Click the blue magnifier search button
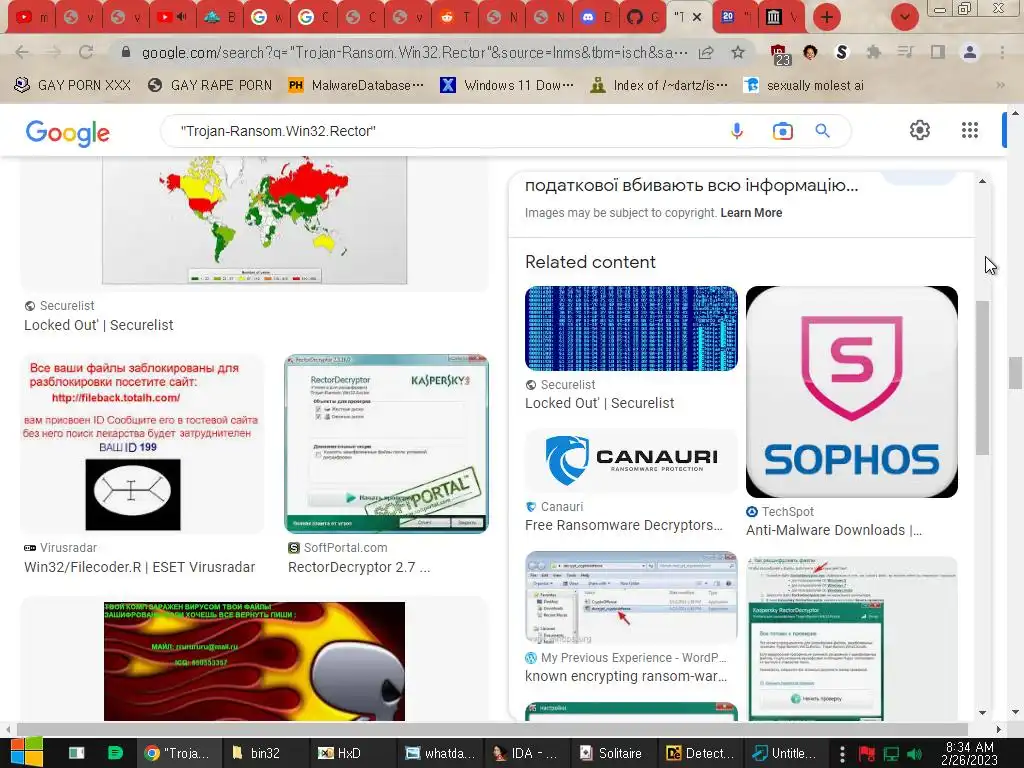 tap(822, 131)
